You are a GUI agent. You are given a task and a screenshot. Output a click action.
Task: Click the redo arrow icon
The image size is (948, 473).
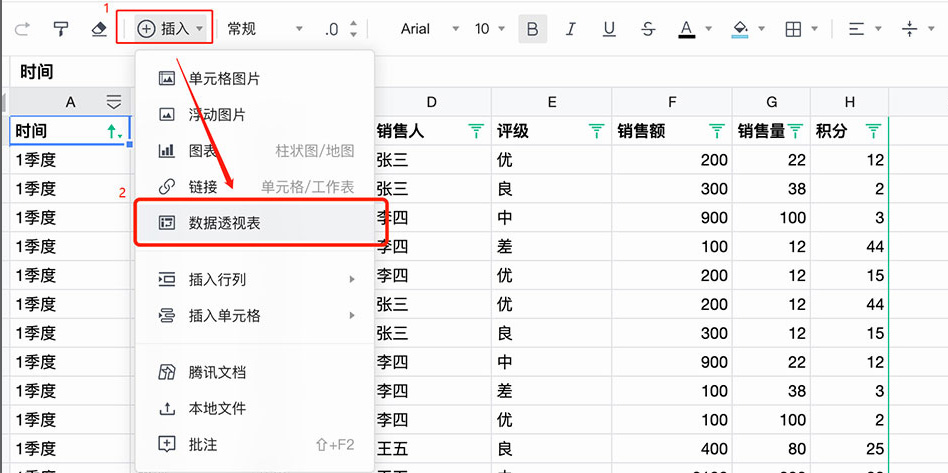[22, 29]
